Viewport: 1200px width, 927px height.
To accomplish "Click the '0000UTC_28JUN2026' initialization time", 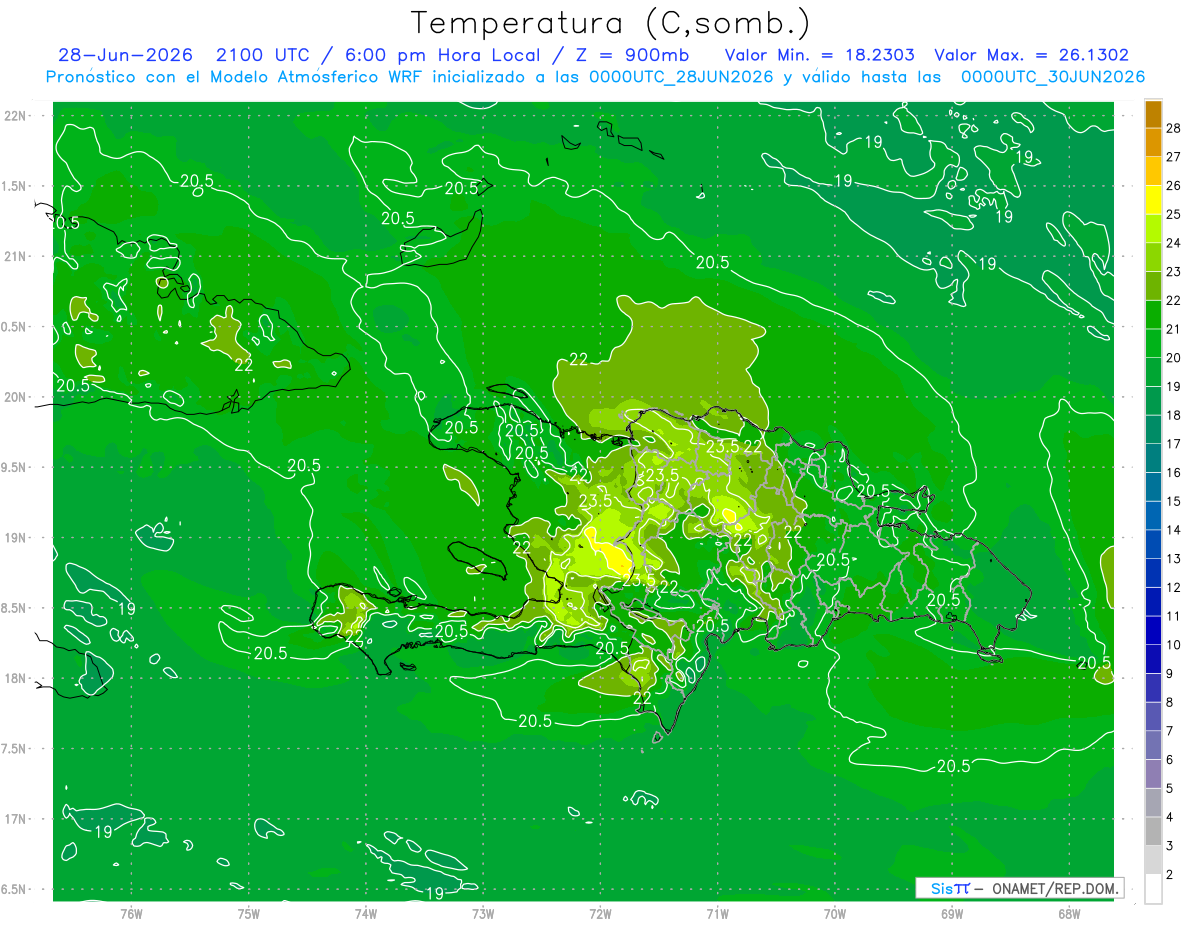I will 681,77.
